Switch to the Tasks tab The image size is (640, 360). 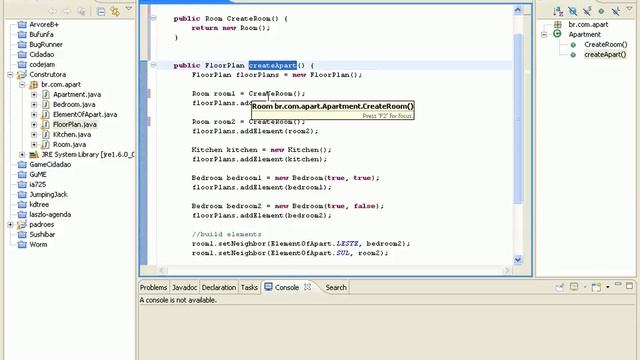(249, 287)
